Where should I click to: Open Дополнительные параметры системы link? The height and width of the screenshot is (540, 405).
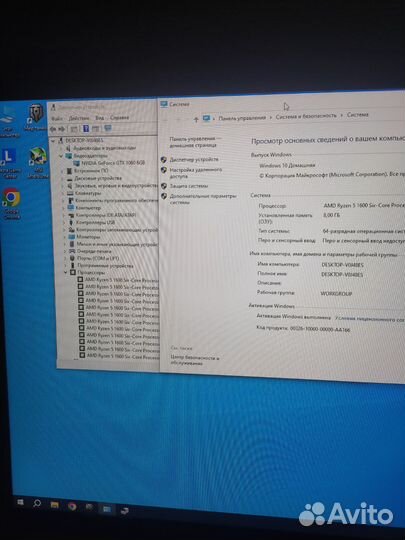pyautogui.click(x=203, y=199)
